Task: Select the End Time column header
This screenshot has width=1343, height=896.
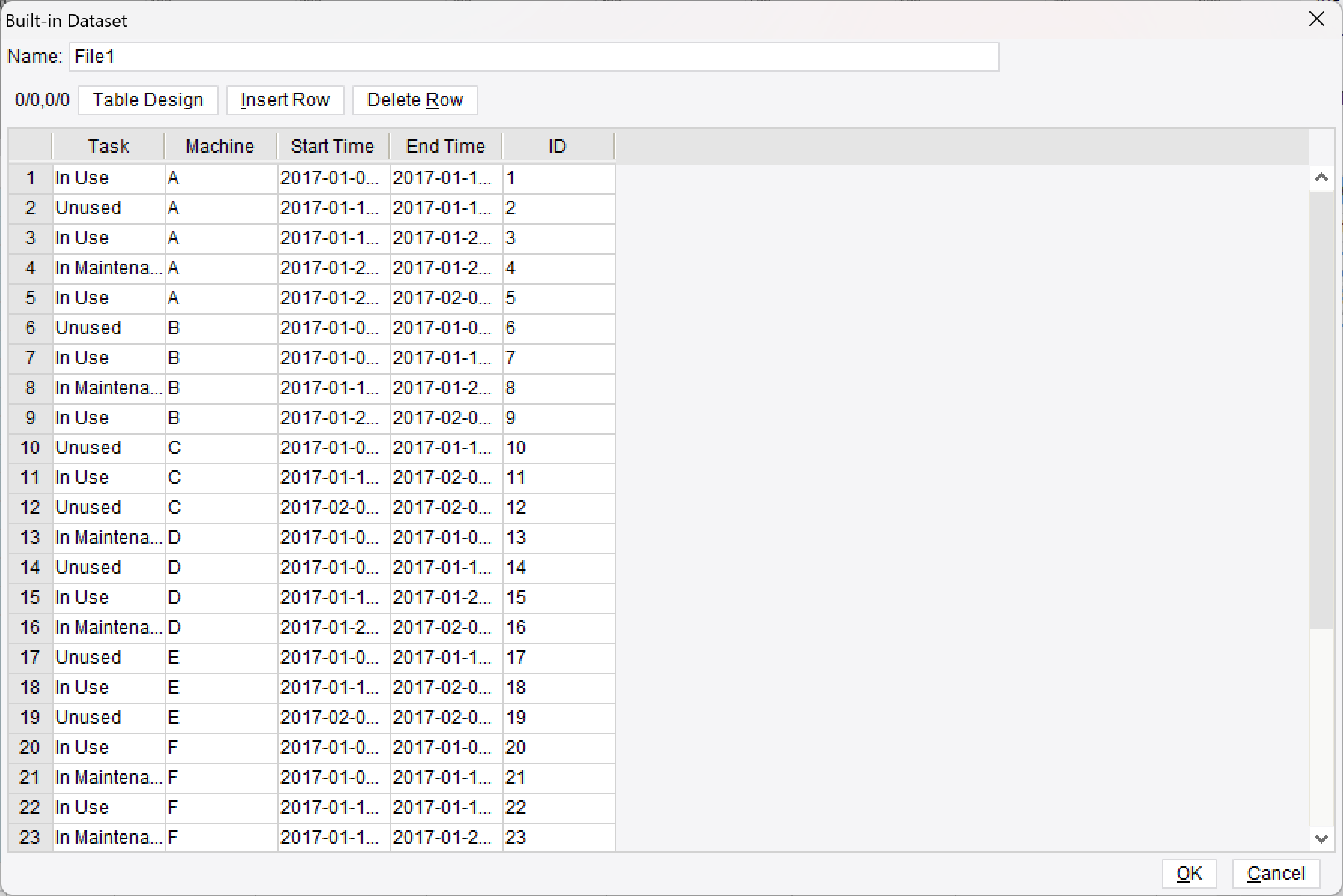Action: pyautogui.click(x=444, y=146)
